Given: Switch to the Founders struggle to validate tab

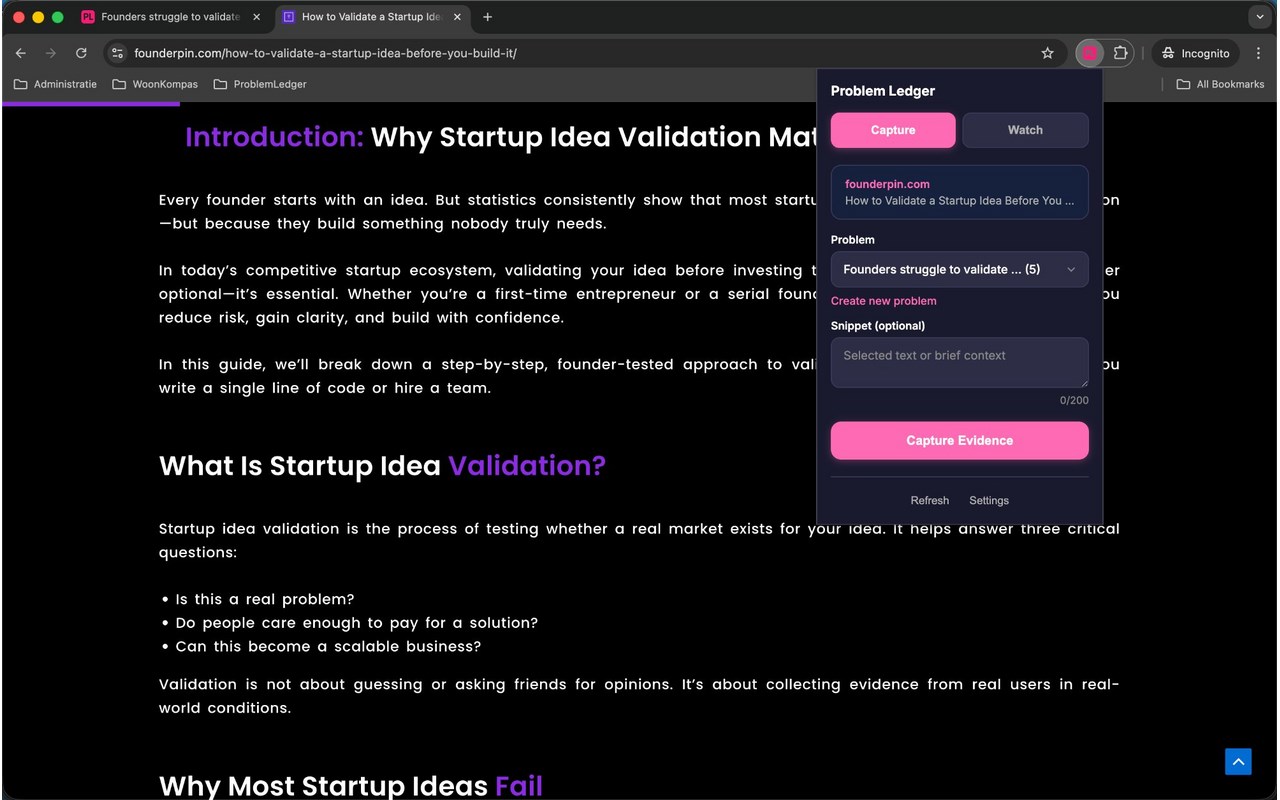Looking at the screenshot, I should (171, 17).
